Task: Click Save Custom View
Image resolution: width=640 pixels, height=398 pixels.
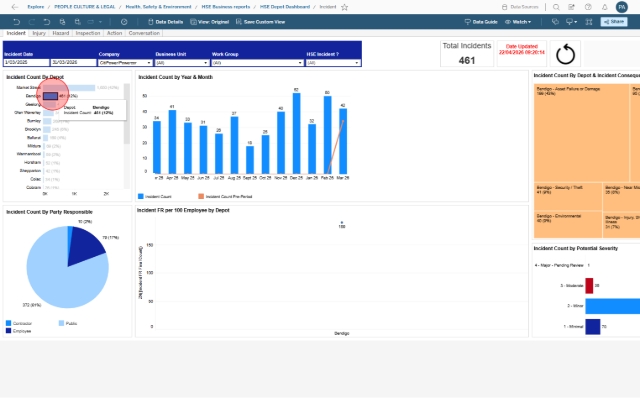Action: point(260,22)
